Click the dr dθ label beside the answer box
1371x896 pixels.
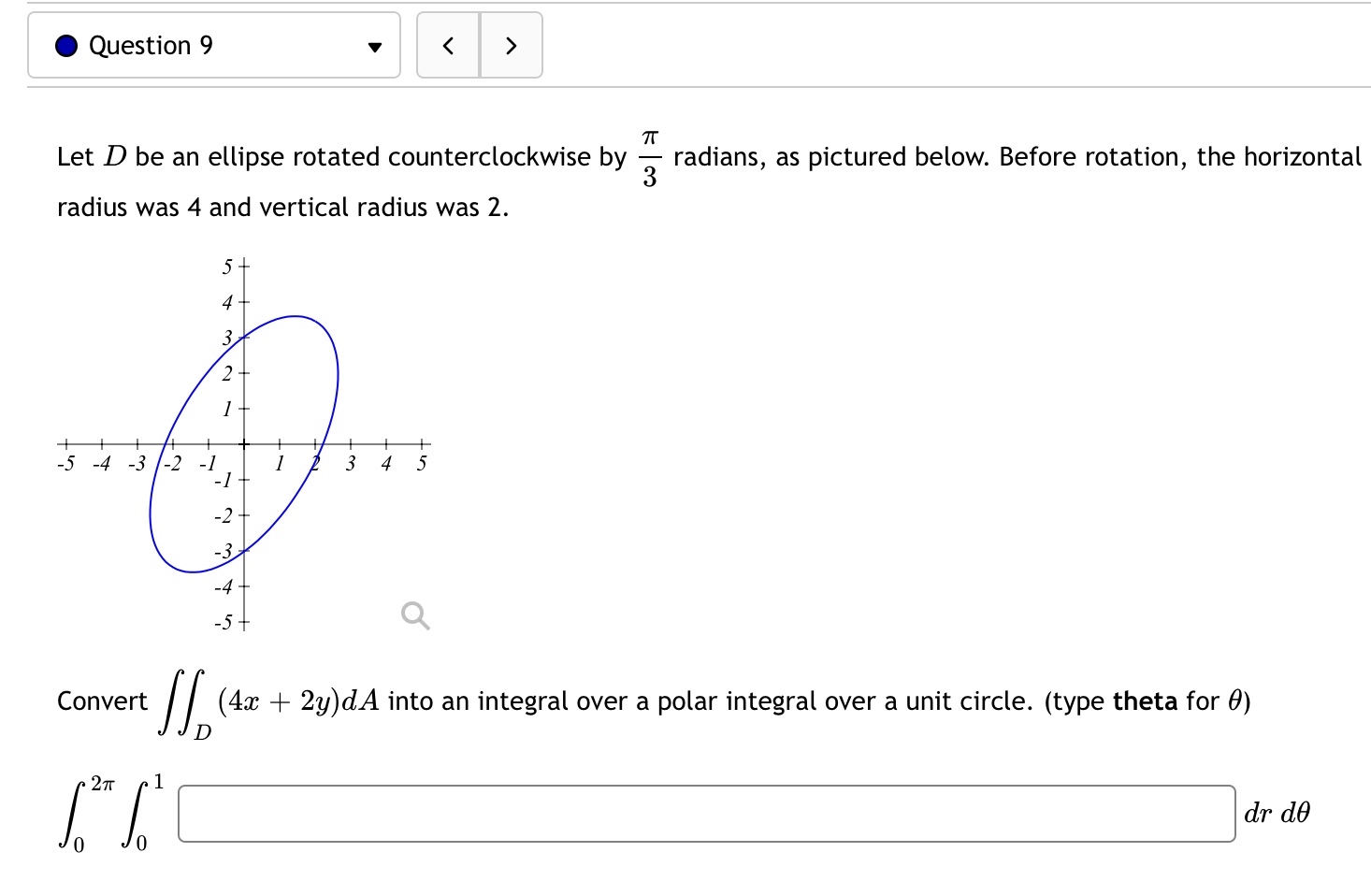click(1276, 814)
